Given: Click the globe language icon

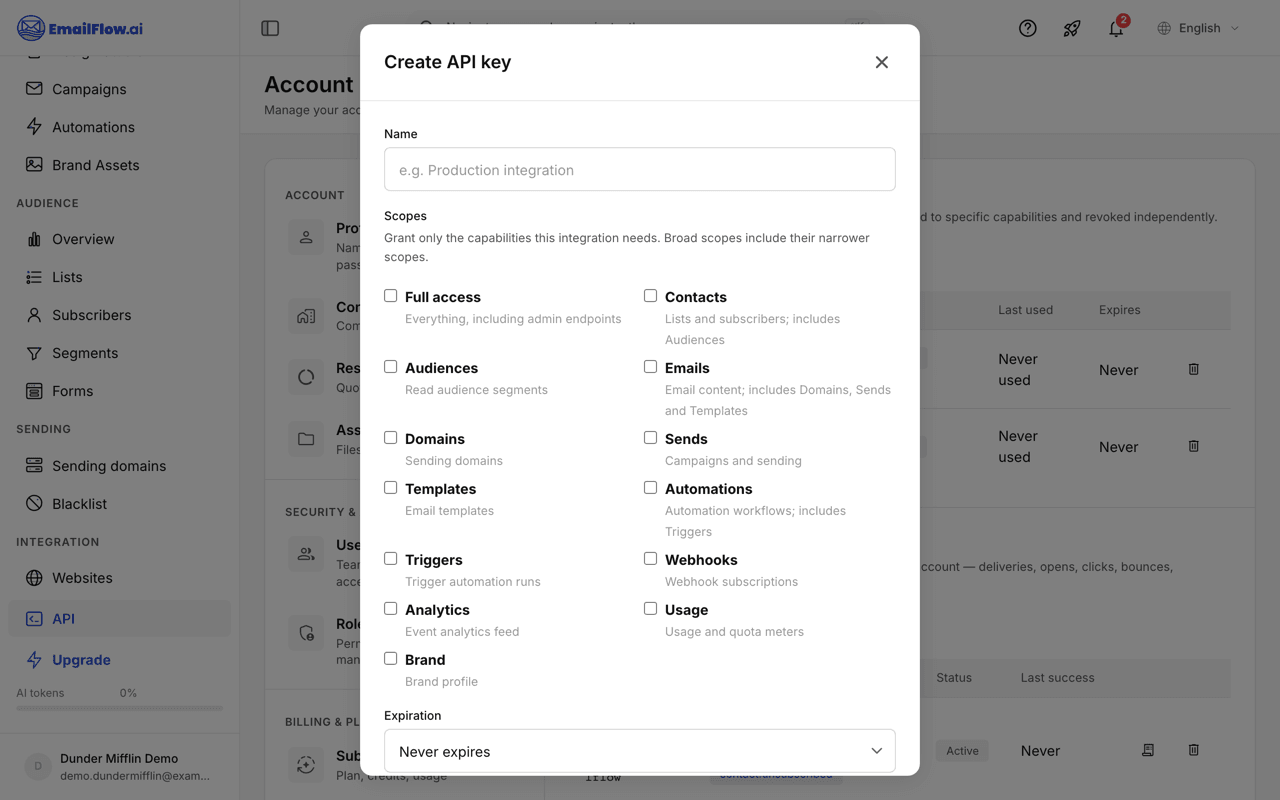Looking at the screenshot, I should pyautogui.click(x=1164, y=28).
